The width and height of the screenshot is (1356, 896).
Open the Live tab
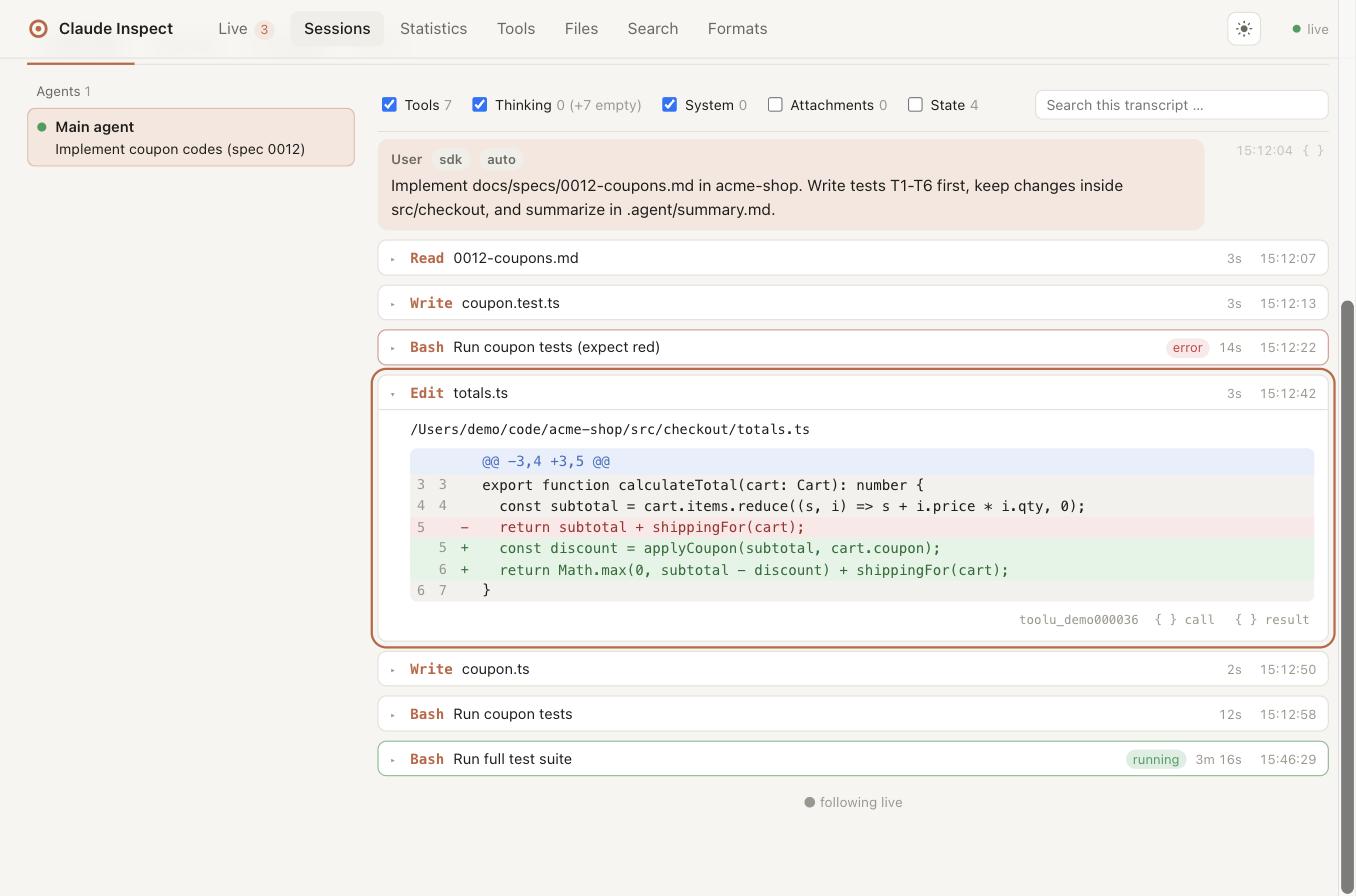point(245,29)
